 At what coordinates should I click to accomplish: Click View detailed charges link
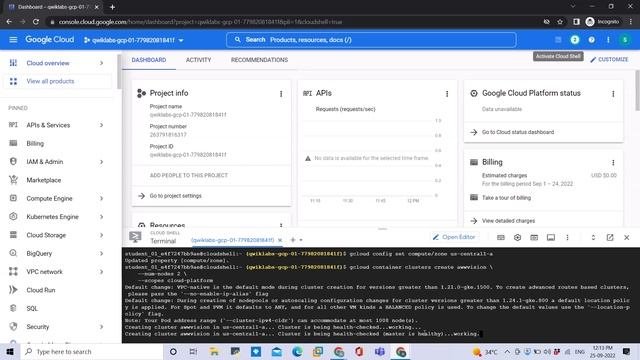pyautogui.click(x=508, y=221)
